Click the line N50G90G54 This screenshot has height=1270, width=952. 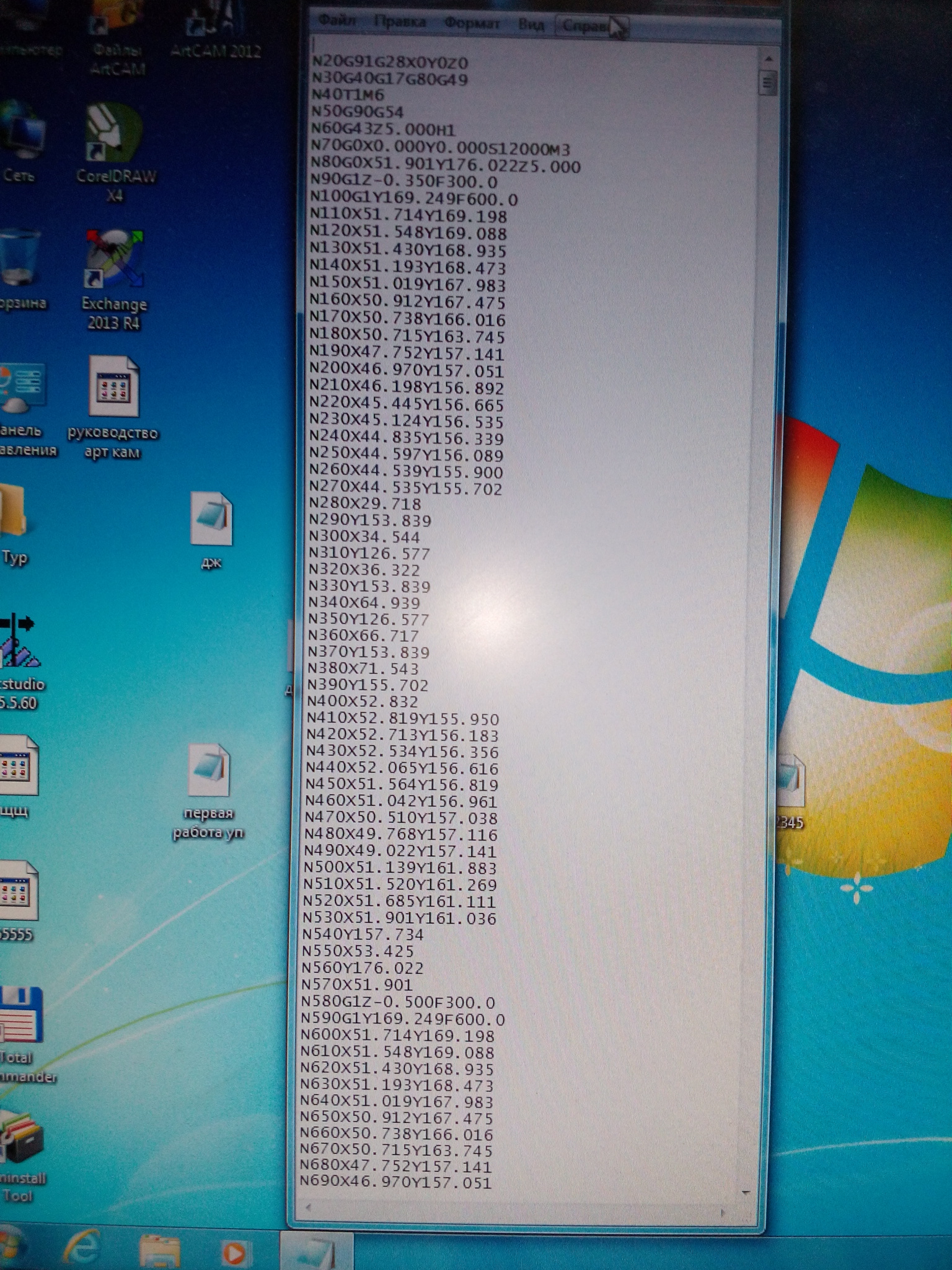(358, 112)
